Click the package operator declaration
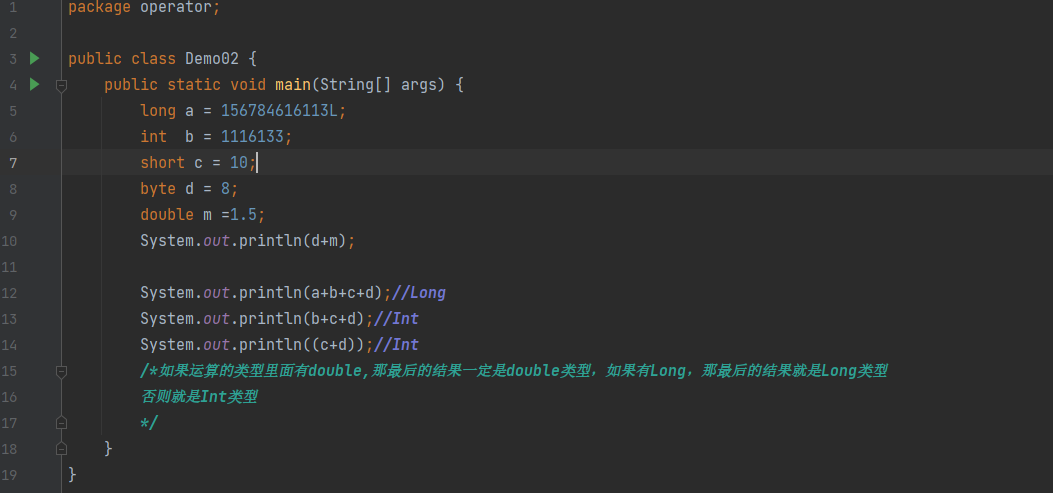 pyautogui.click(x=144, y=8)
